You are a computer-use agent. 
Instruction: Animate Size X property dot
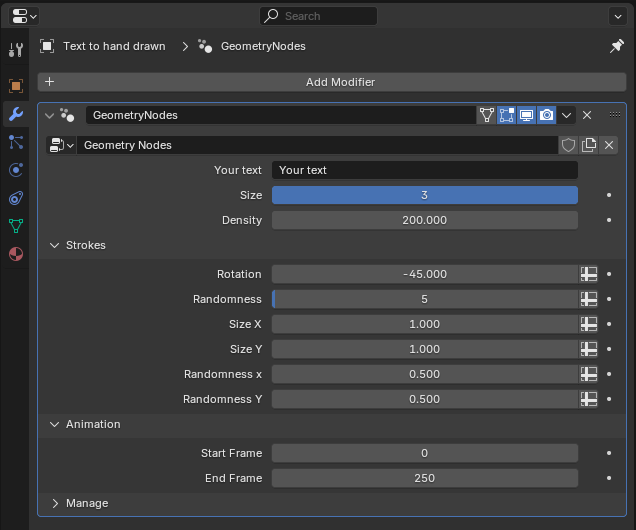tap(609, 324)
